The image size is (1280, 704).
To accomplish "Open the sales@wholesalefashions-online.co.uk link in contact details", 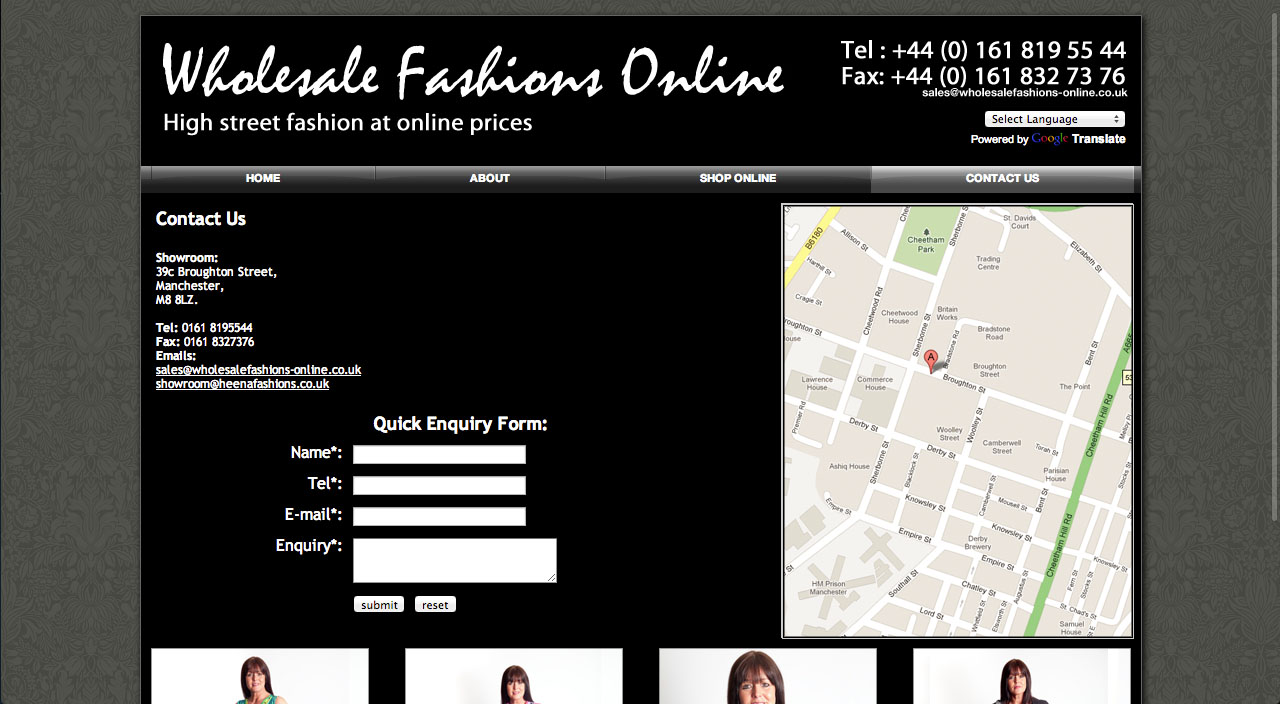I will coord(258,370).
